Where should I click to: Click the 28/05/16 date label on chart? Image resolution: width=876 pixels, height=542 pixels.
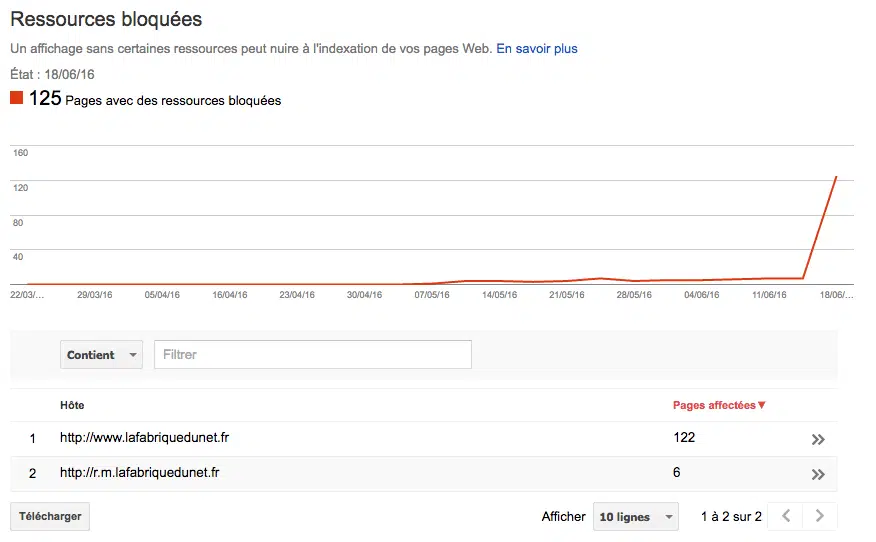tap(635, 295)
